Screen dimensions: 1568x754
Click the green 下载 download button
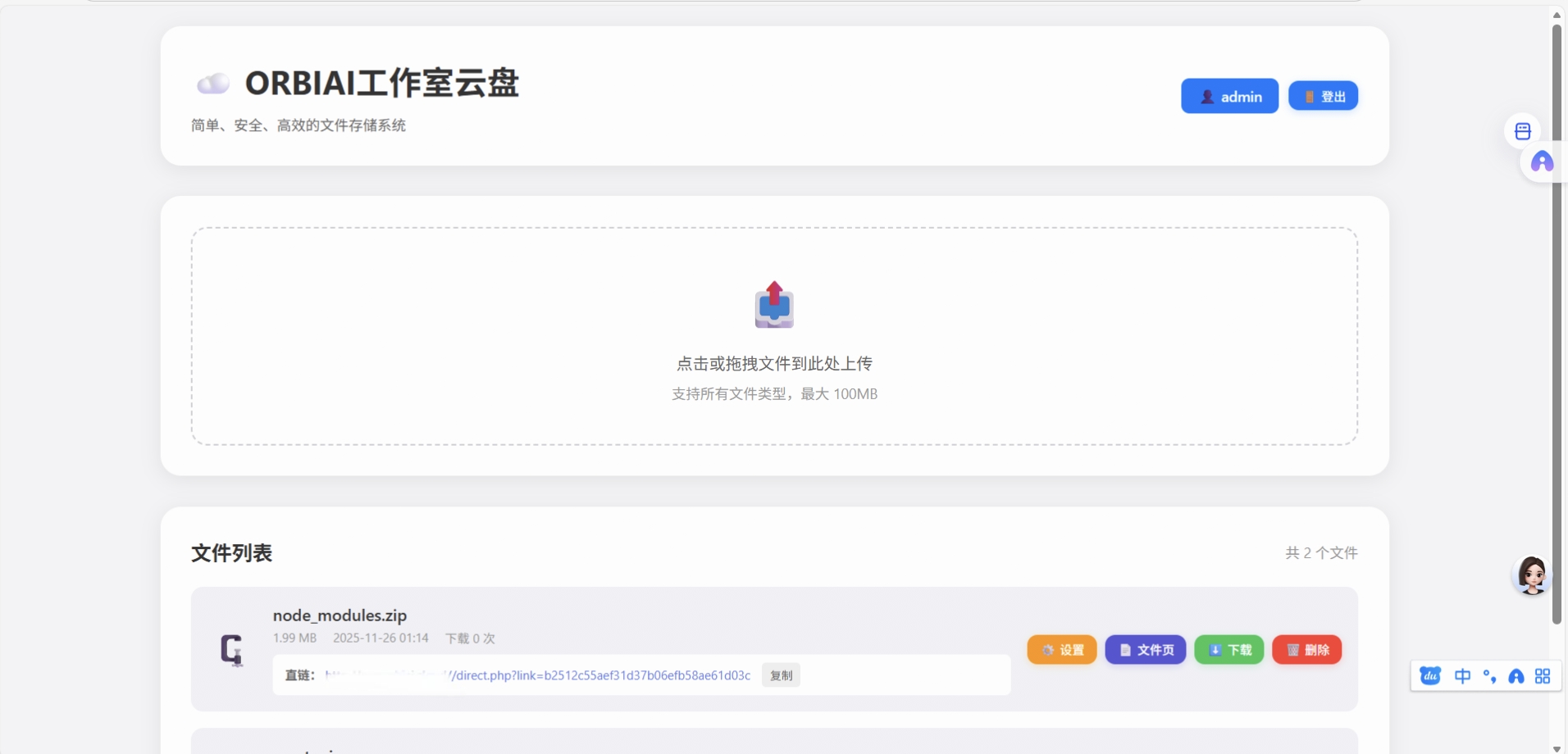click(1228, 649)
